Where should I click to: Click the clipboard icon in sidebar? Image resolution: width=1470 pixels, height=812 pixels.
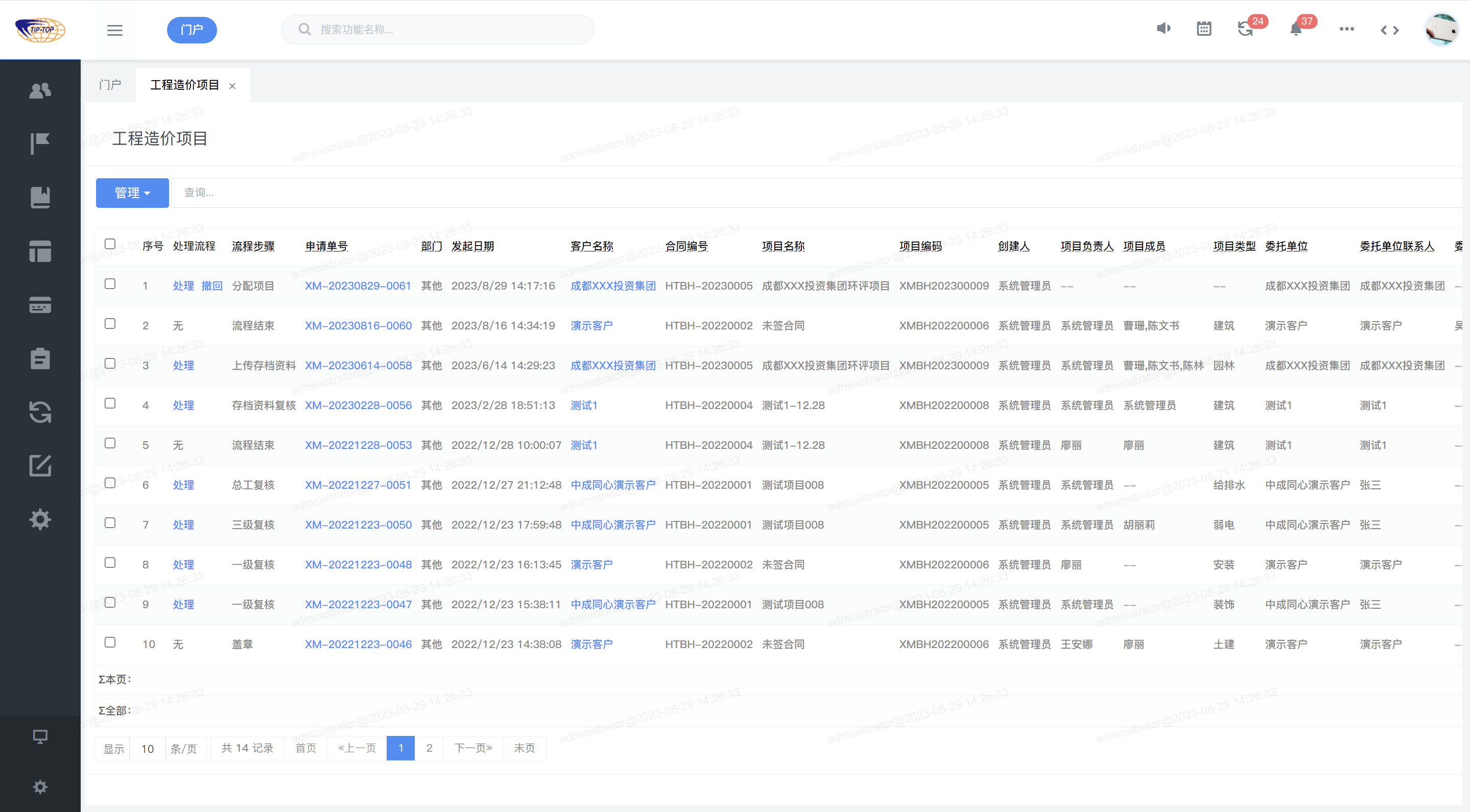coord(40,359)
